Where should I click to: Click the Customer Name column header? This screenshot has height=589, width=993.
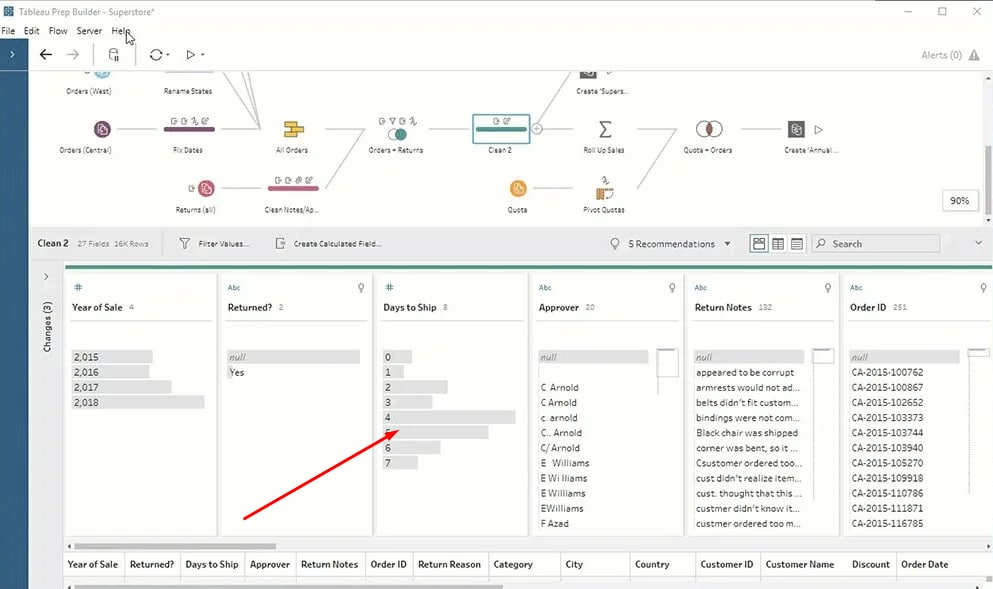[x=800, y=564]
